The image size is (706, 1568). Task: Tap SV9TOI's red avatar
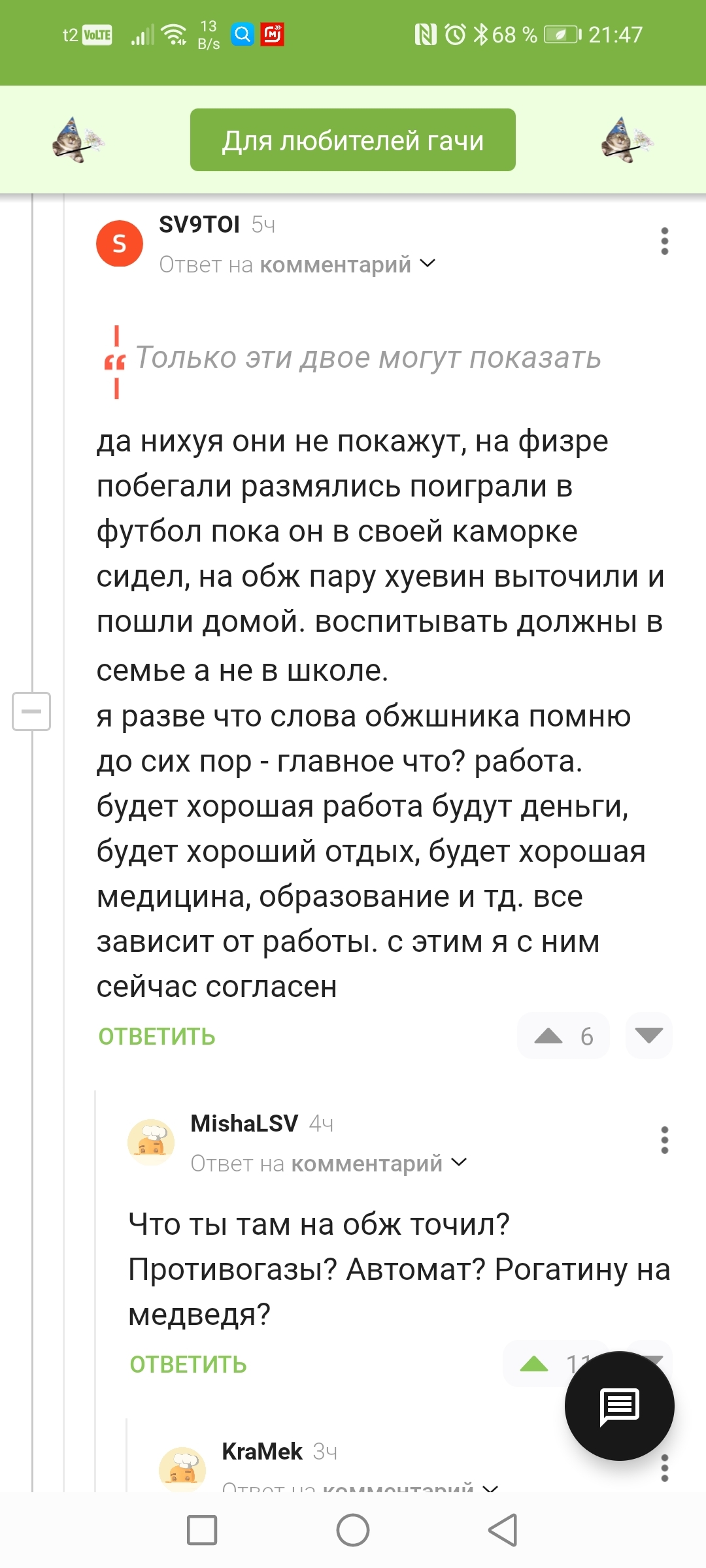120,244
